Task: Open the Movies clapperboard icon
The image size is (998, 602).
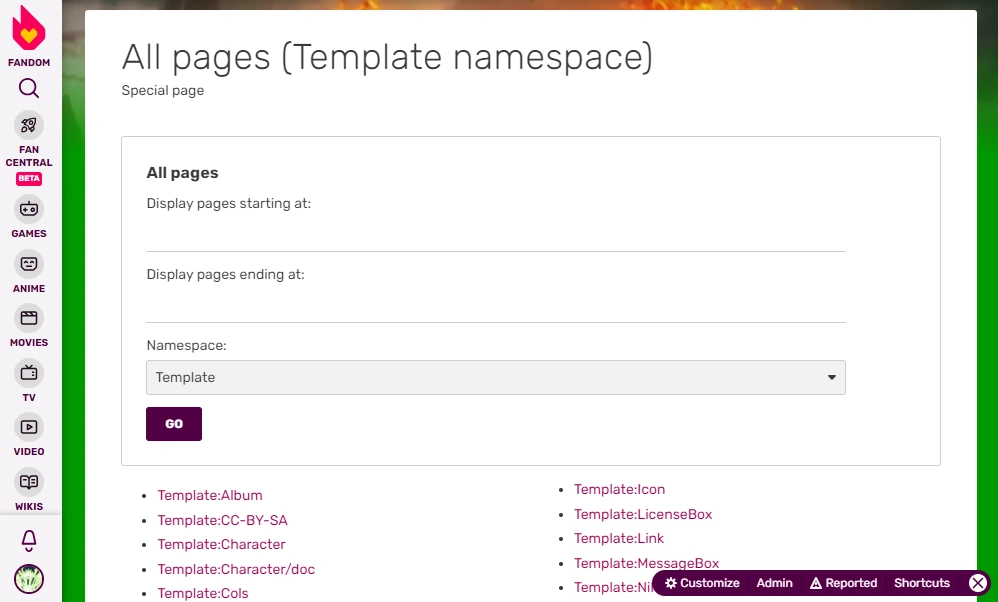Action: tap(29, 319)
